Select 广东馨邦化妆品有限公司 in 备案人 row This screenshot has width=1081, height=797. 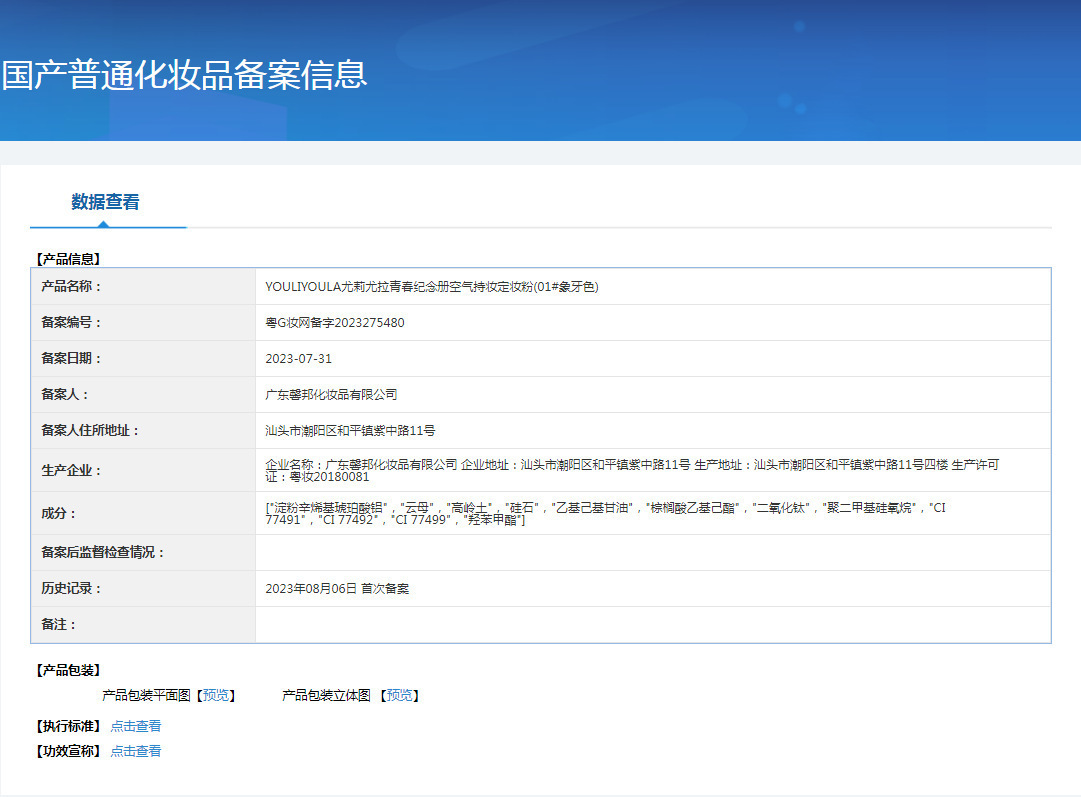click(332, 394)
